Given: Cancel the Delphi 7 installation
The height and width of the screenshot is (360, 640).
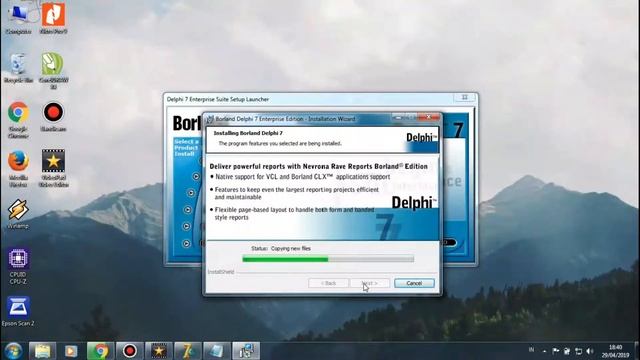Looking at the screenshot, I should [x=414, y=283].
